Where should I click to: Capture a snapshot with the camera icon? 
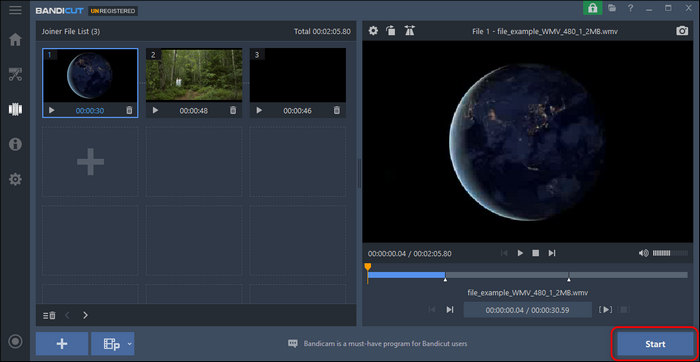682,31
